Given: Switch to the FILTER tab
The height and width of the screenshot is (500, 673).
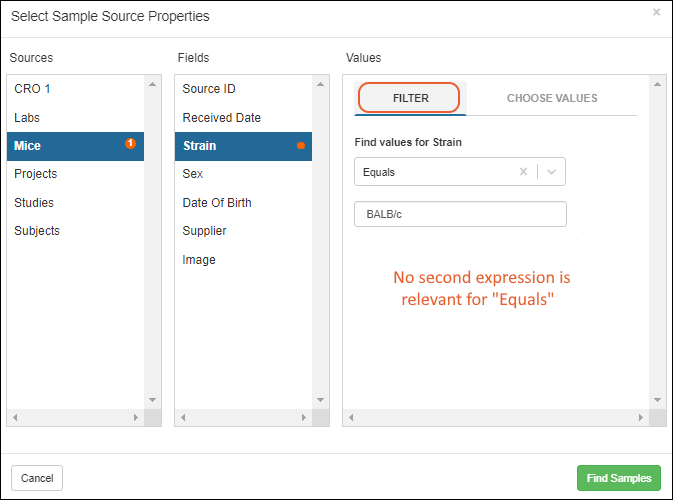Looking at the screenshot, I should coord(410,98).
